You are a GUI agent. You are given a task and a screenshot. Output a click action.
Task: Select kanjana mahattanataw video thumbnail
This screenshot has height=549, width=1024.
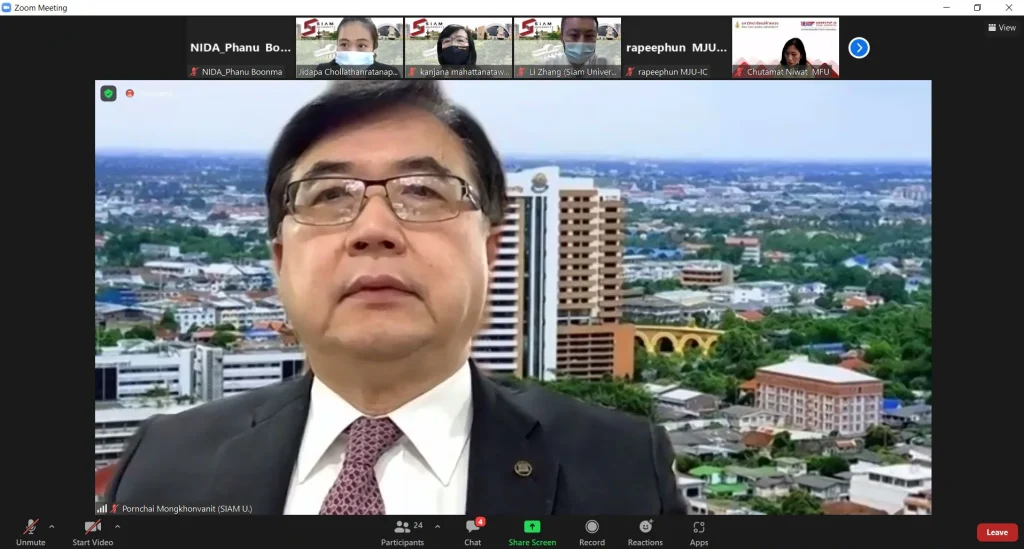tap(458, 48)
